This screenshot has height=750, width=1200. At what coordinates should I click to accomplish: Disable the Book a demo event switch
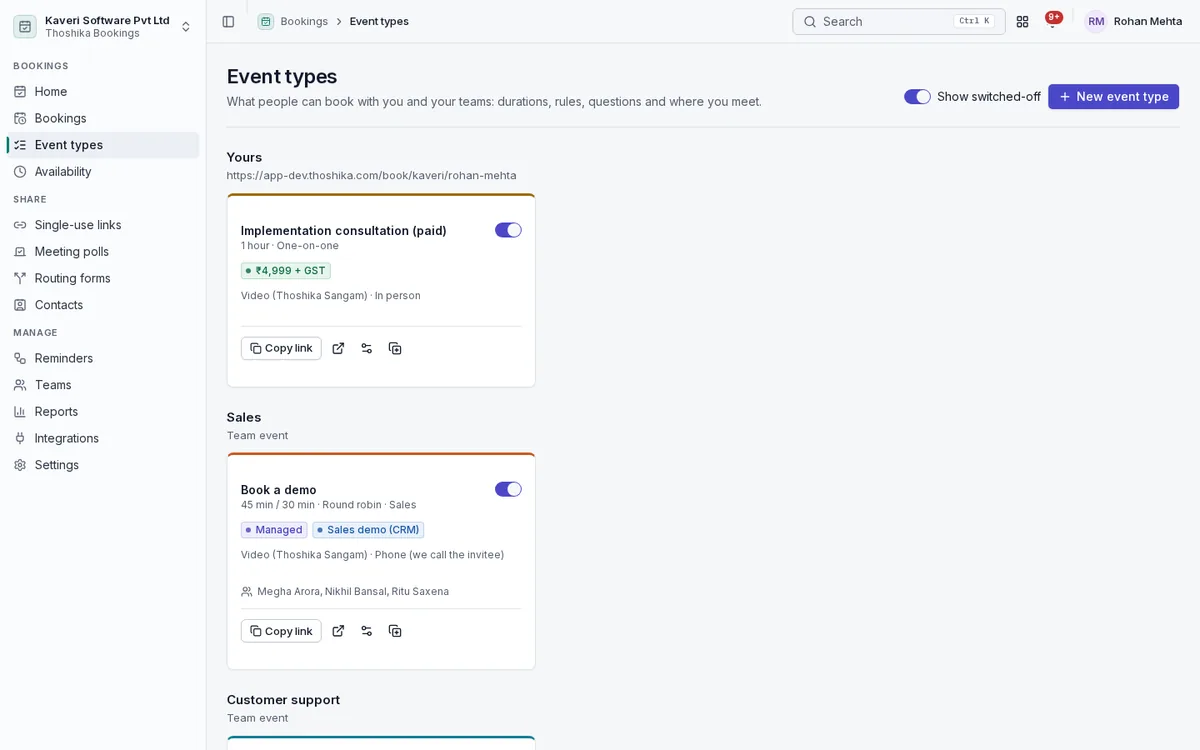point(508,489)
